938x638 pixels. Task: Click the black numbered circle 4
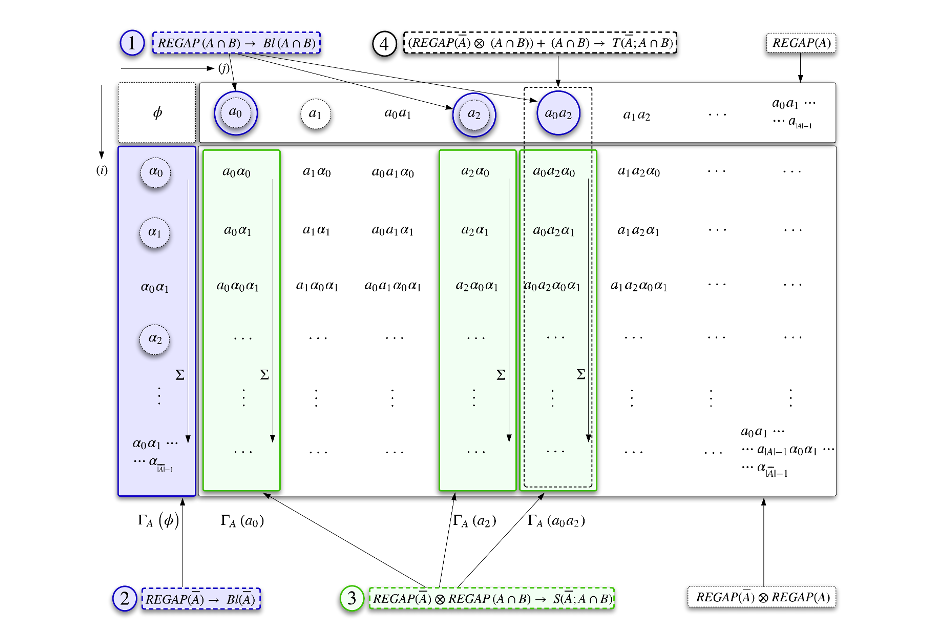(385, 44)
